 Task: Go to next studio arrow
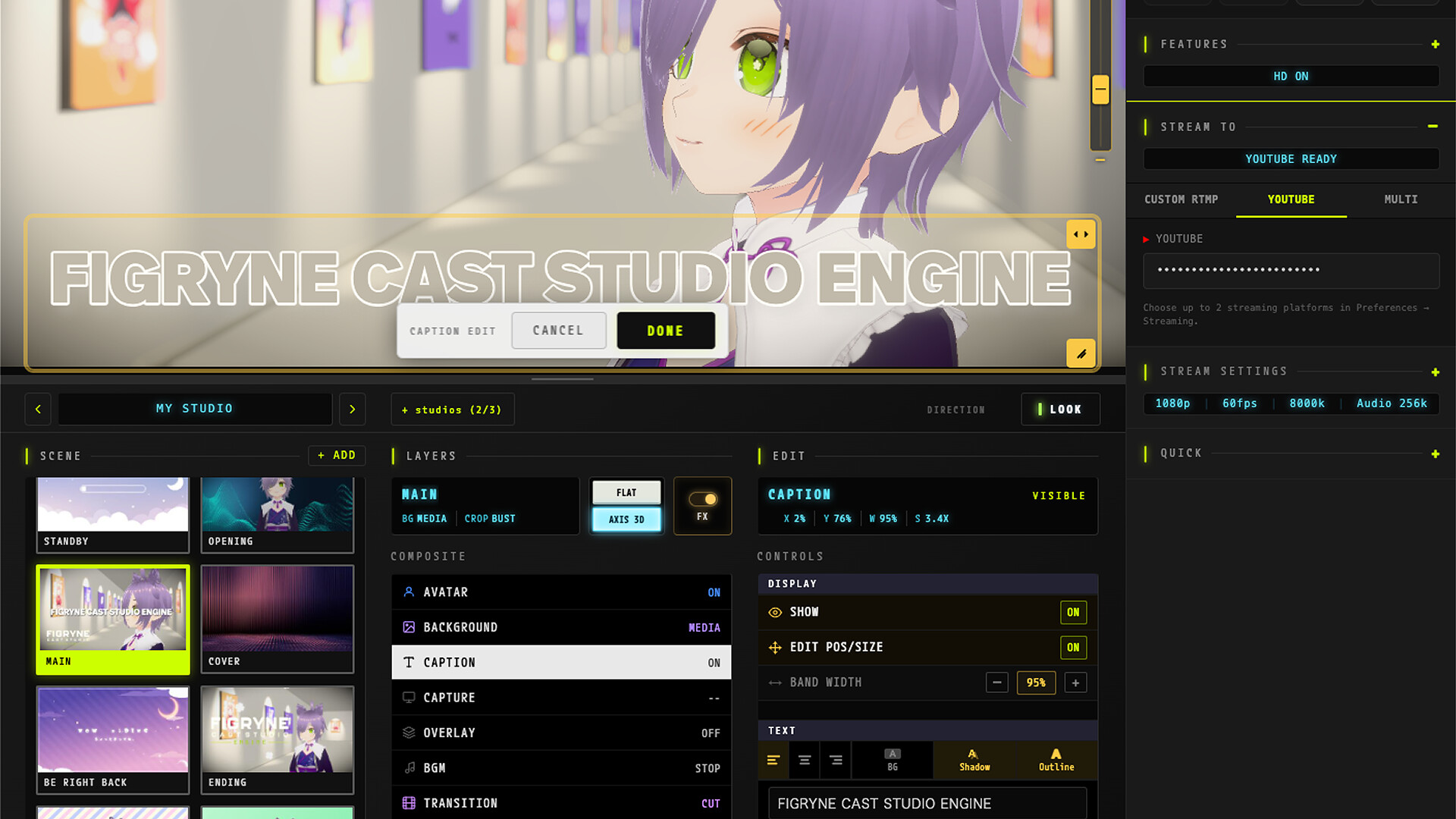[x=353, y=409]
